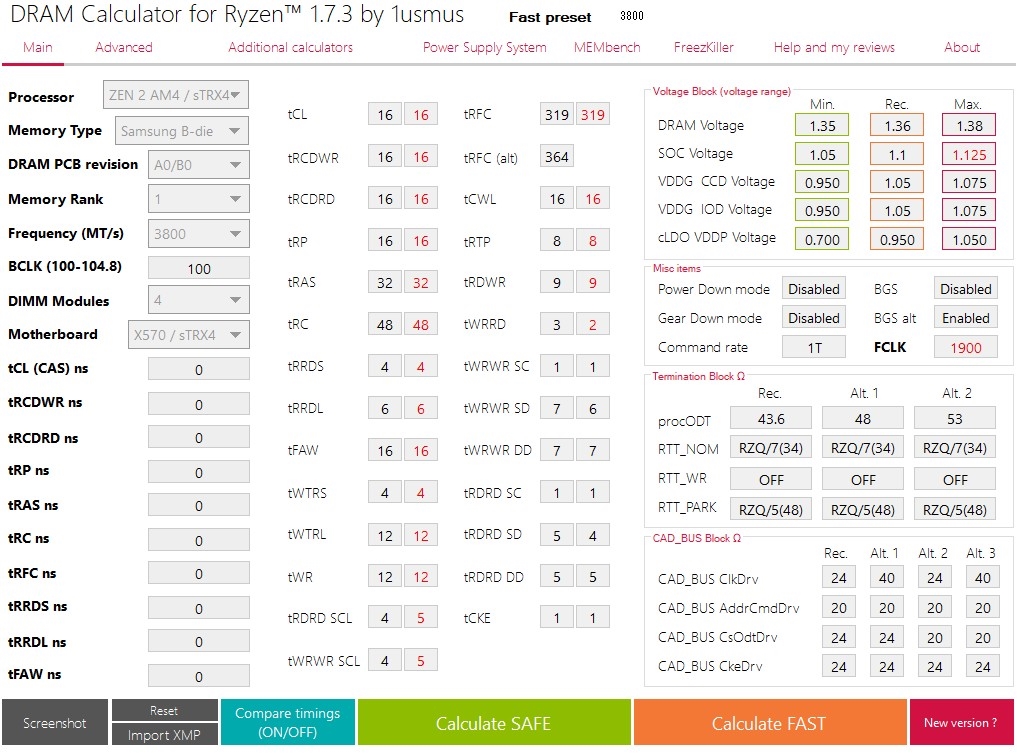Click the New version ? button
Image resolution: width=1017 pixels, height=753 pixels.
(x=961, y=723)
